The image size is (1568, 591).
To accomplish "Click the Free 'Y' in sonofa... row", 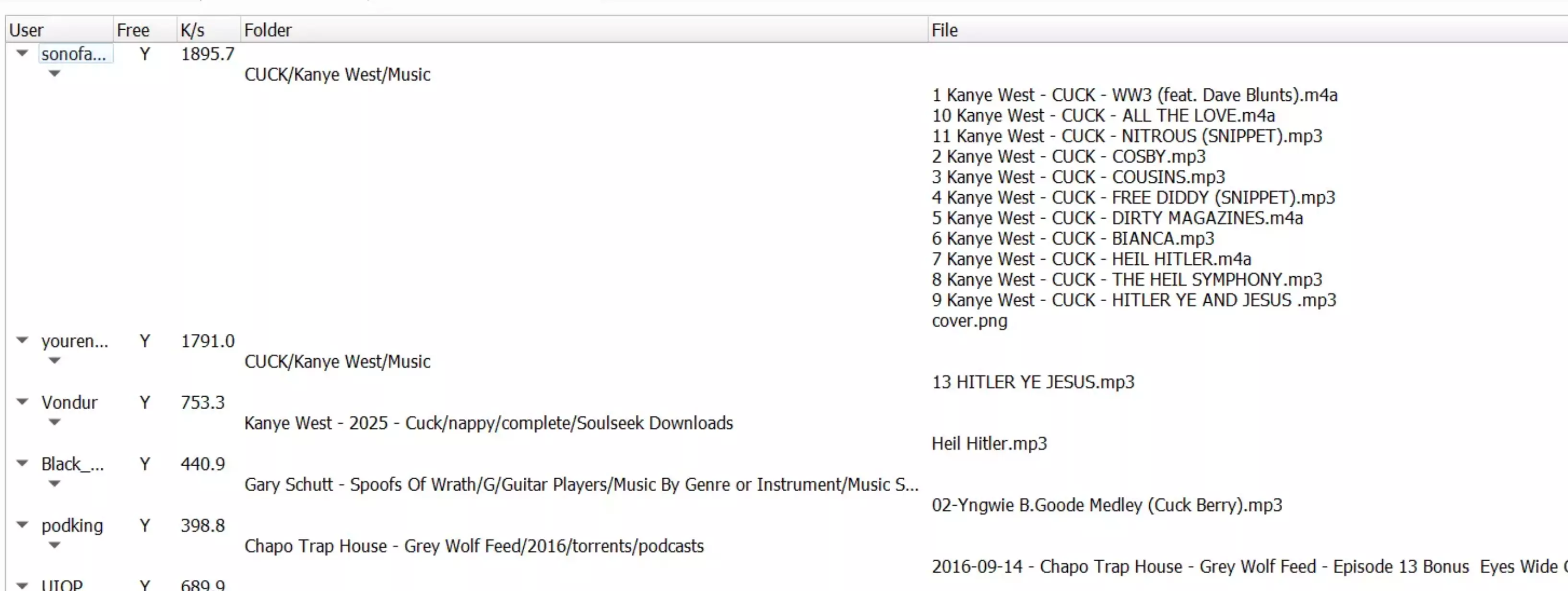I will pos(145,54).
